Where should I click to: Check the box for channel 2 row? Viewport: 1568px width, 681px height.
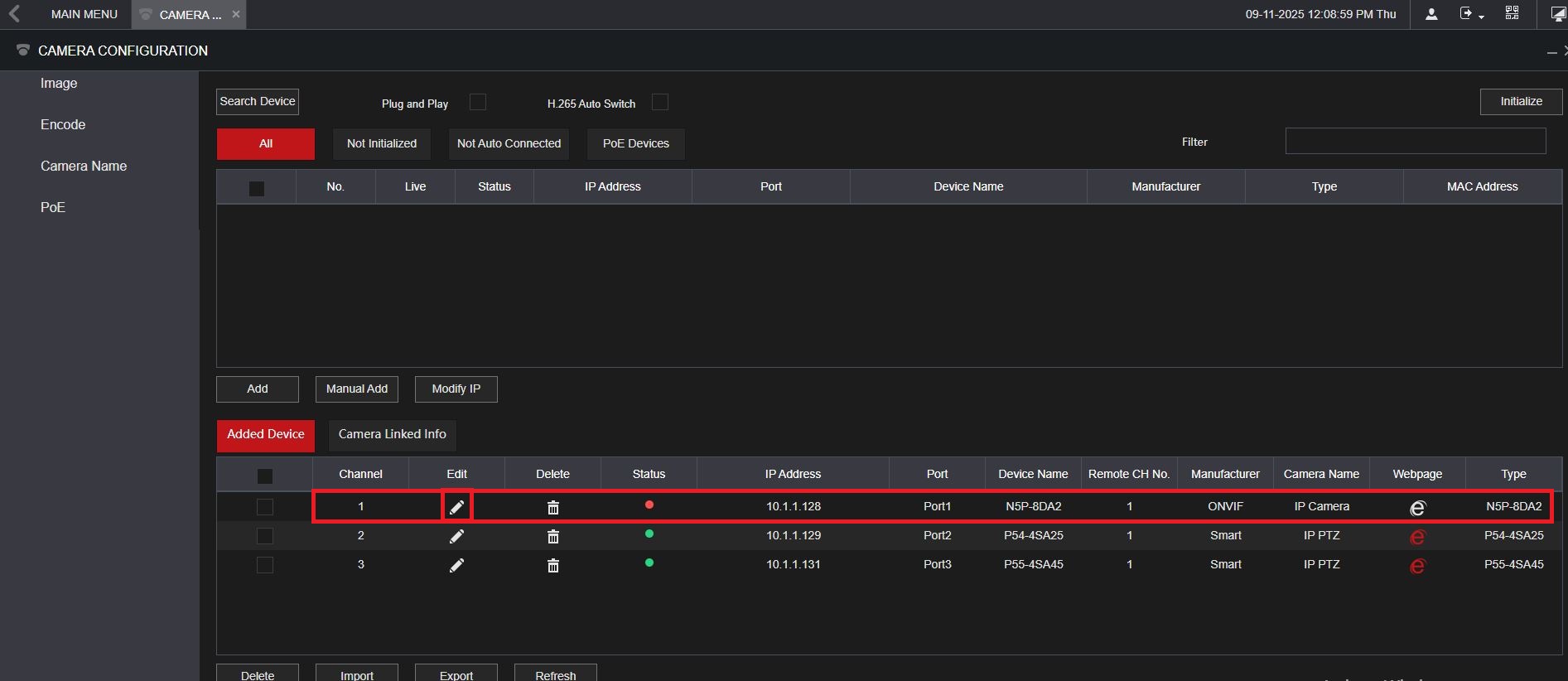coord(265,536)
